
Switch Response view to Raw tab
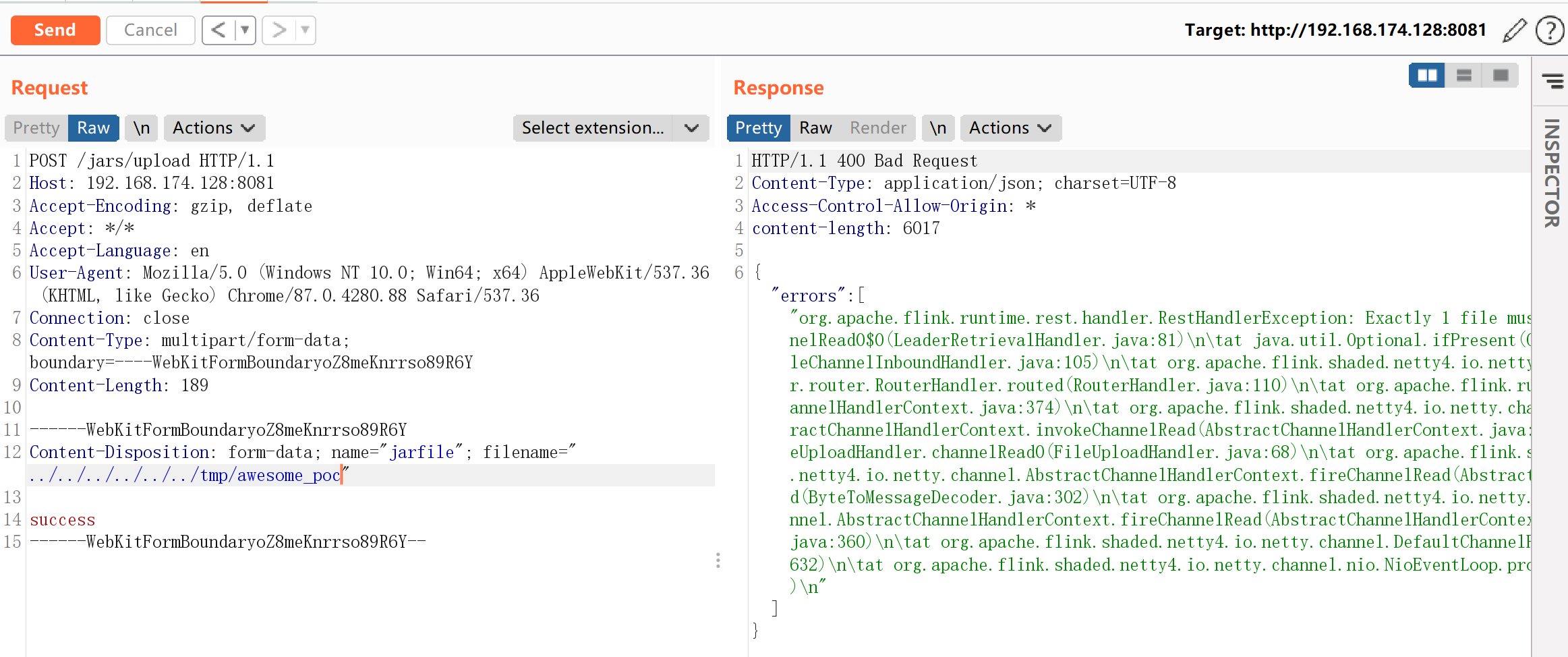click(x=815, y=128)
